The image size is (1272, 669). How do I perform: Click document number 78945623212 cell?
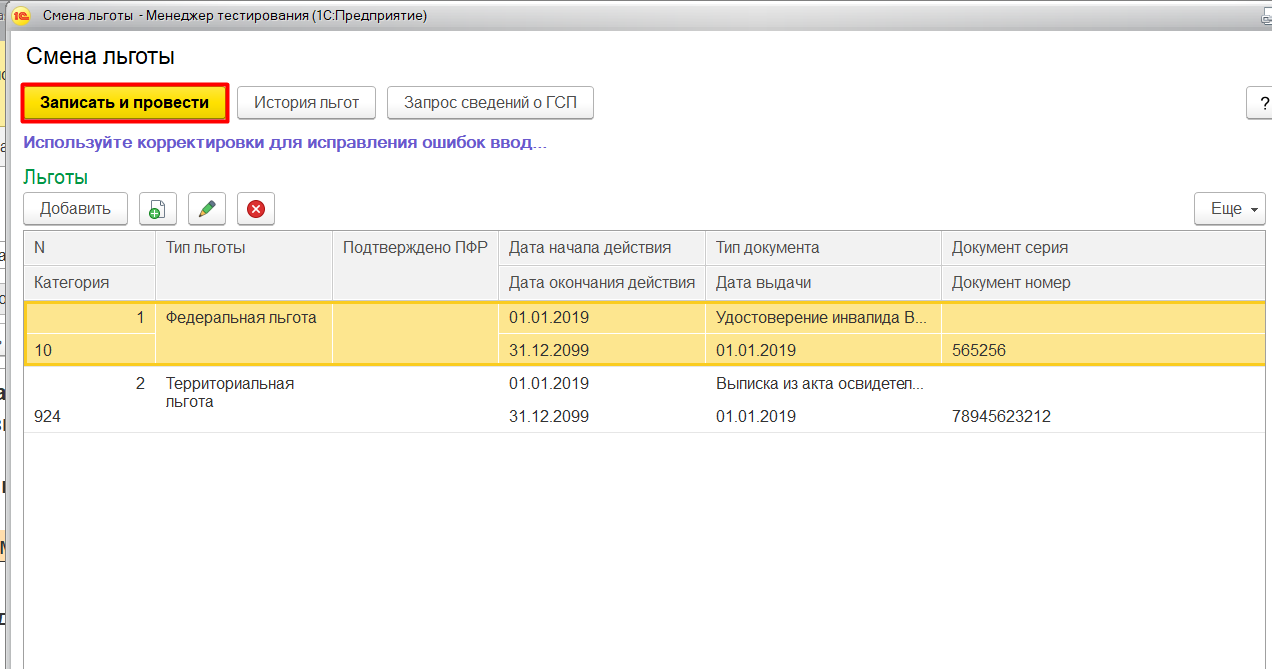1001,417
